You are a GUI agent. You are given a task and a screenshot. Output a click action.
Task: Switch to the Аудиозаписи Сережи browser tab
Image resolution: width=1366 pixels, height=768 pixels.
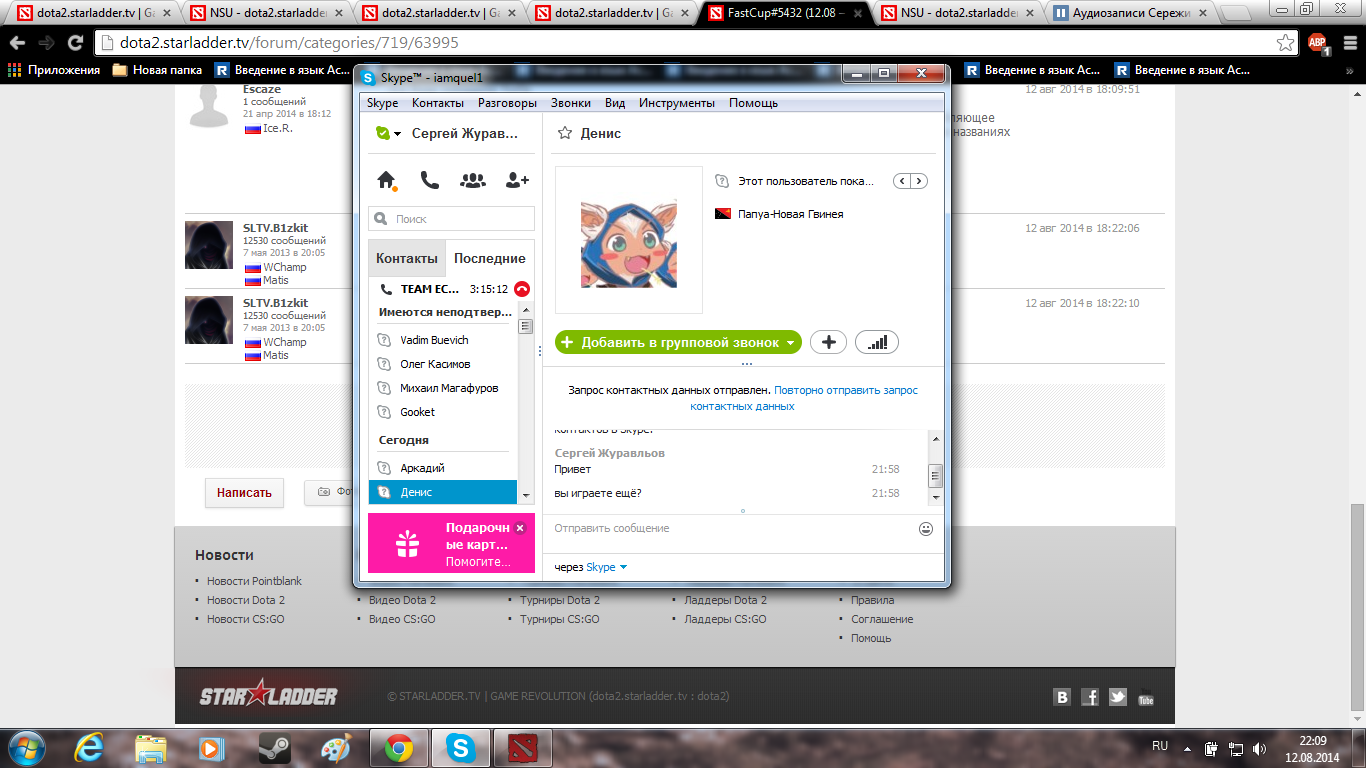(1130, 13)
